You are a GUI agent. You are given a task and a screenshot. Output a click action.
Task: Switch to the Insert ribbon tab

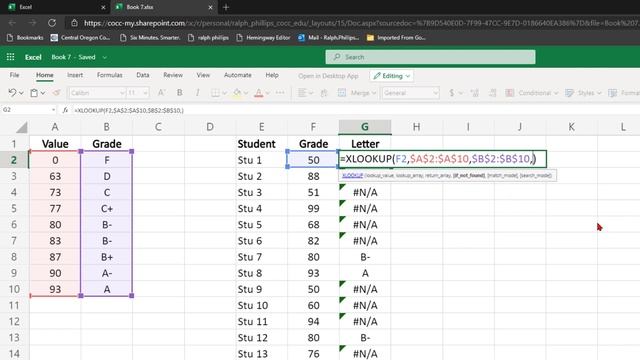click(75, 75)
